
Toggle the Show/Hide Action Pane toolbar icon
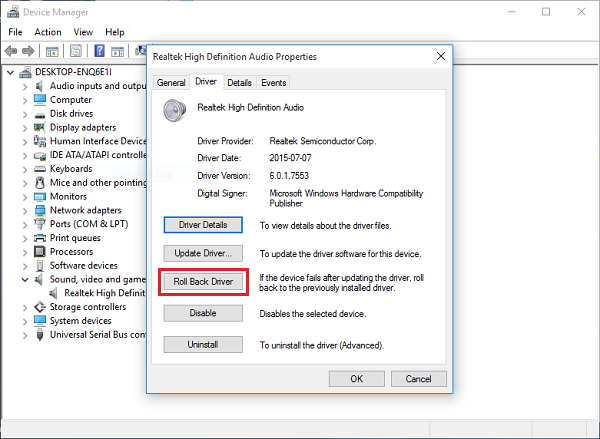point(117,51)
